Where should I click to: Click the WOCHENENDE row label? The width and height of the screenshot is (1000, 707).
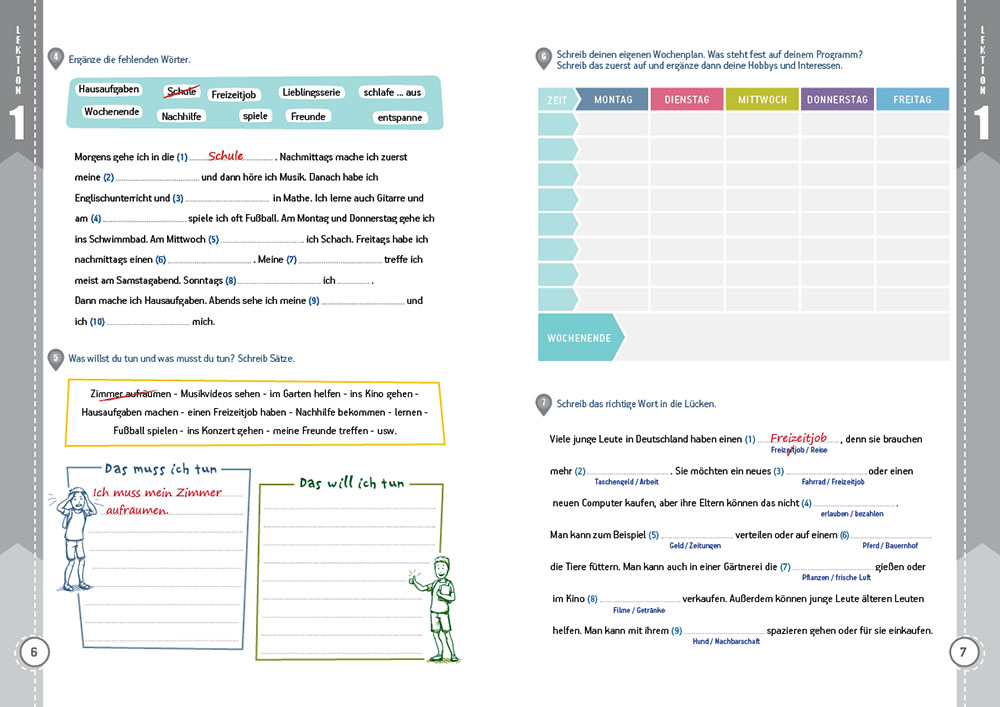(x=579, y=338)
